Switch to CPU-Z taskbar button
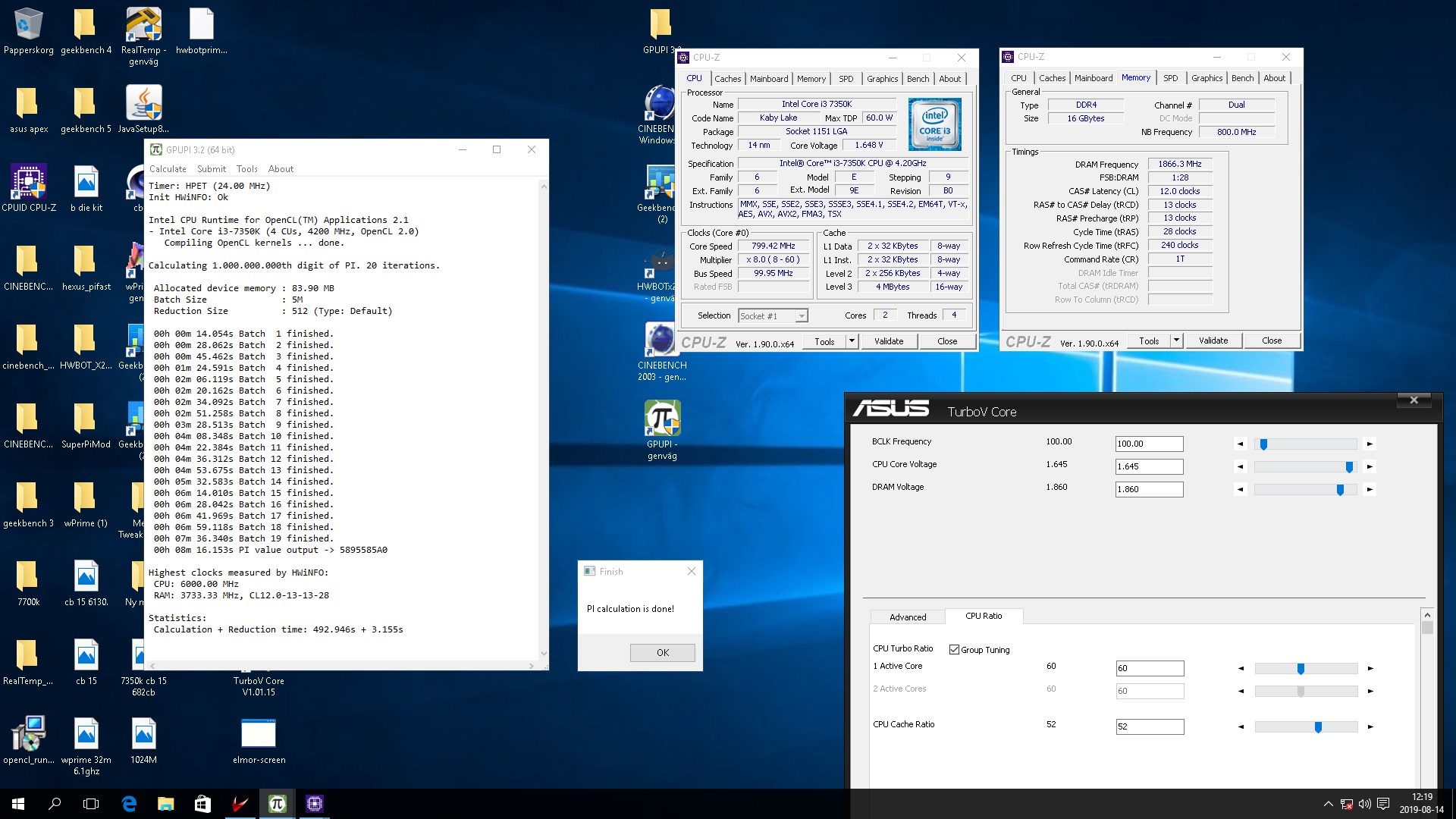1456x819 pixels. pos(314,804)
